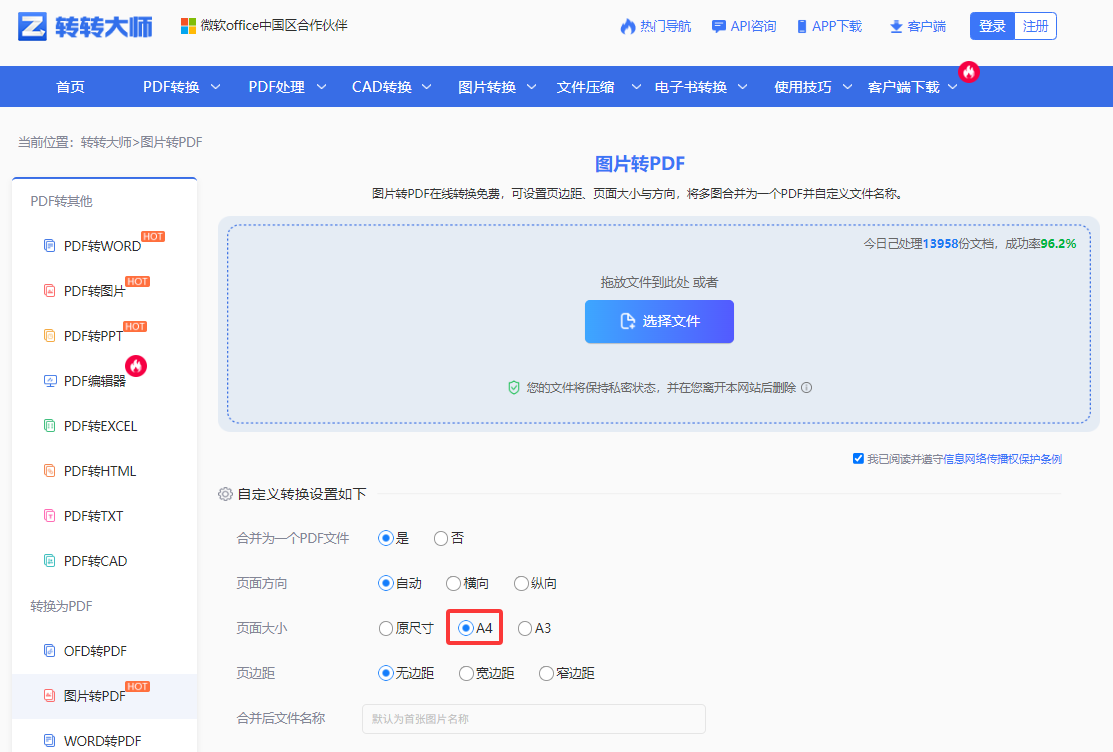Select 窄边距 margin option
1113x752 pixels.
546,673
